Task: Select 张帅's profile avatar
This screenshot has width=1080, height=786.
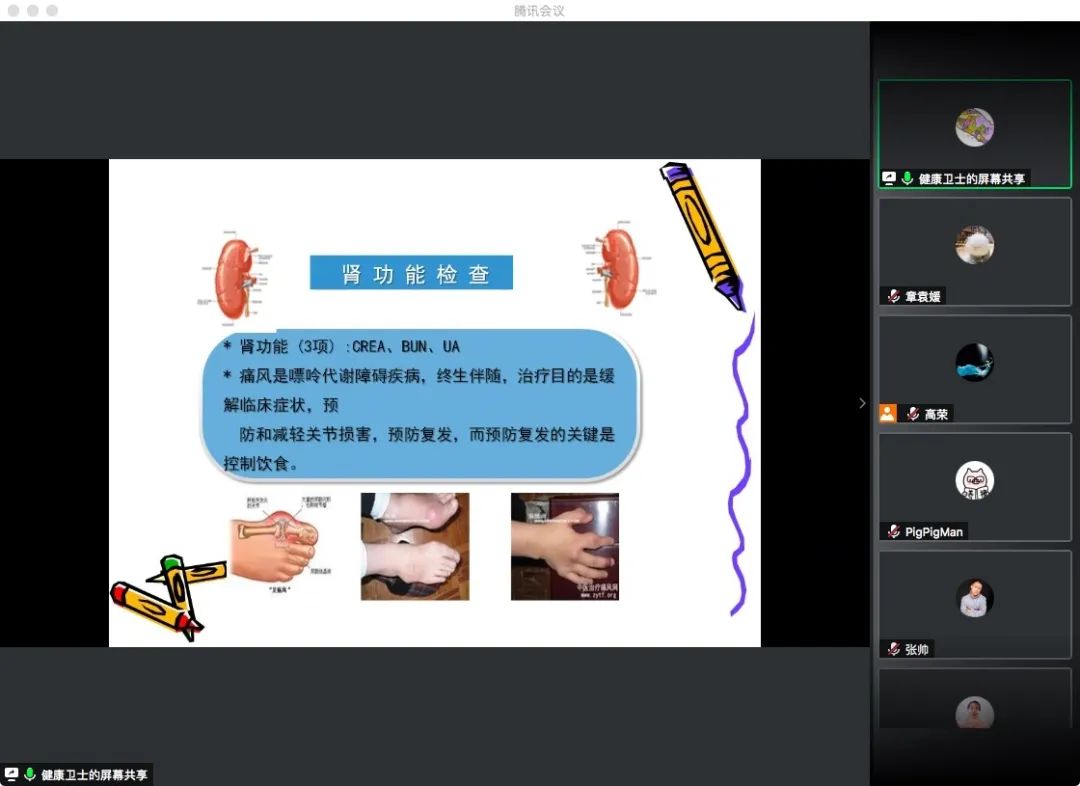Action: 974,598
